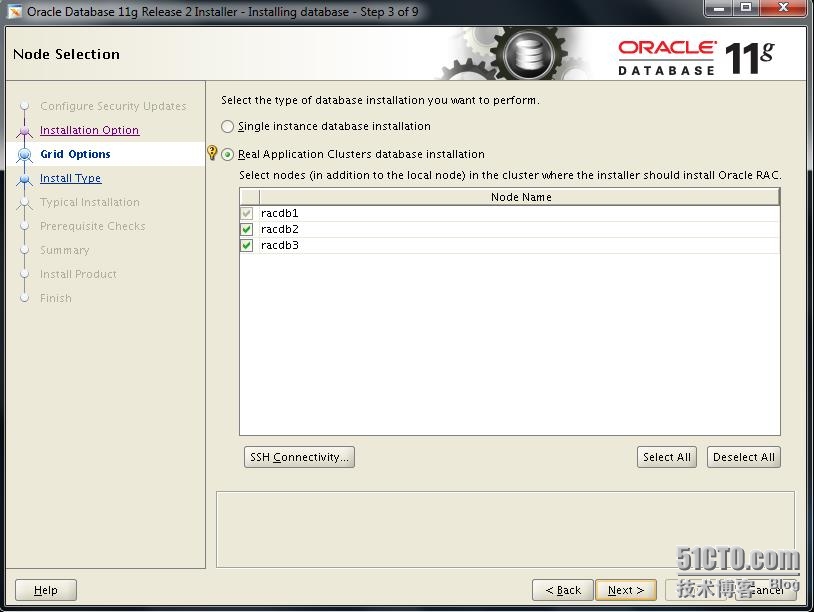
Task: Click the Node Name column header
Action: [x=520, y=197]
